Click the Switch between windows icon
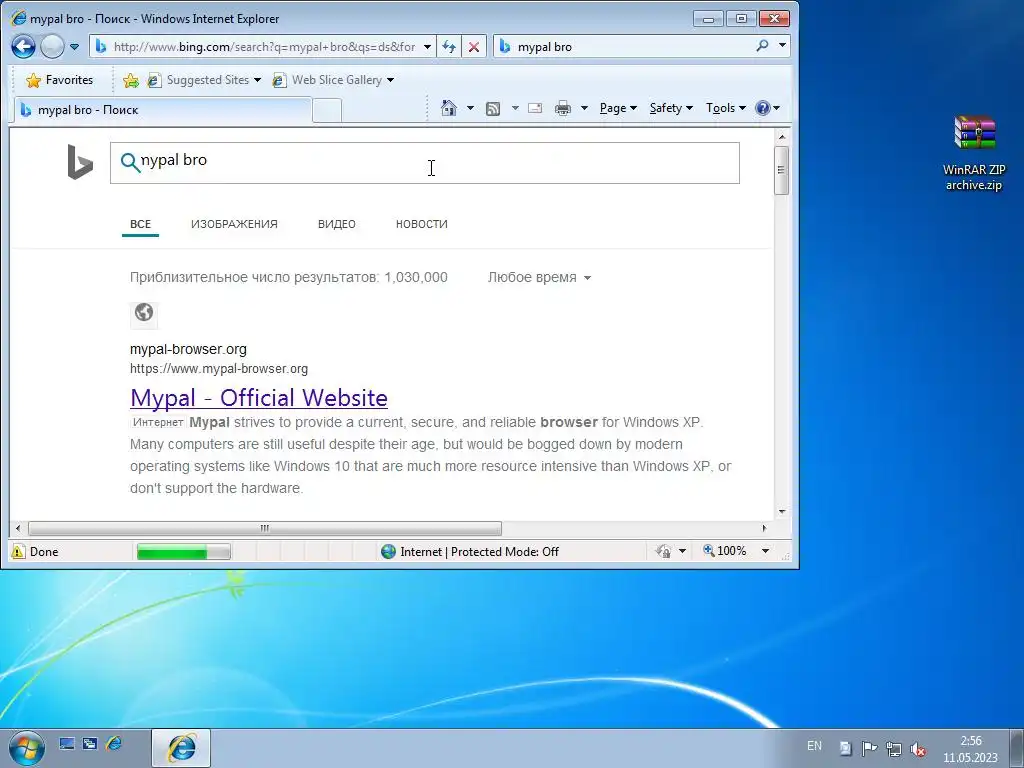The image size is (1024, 768). click(90, 743)
